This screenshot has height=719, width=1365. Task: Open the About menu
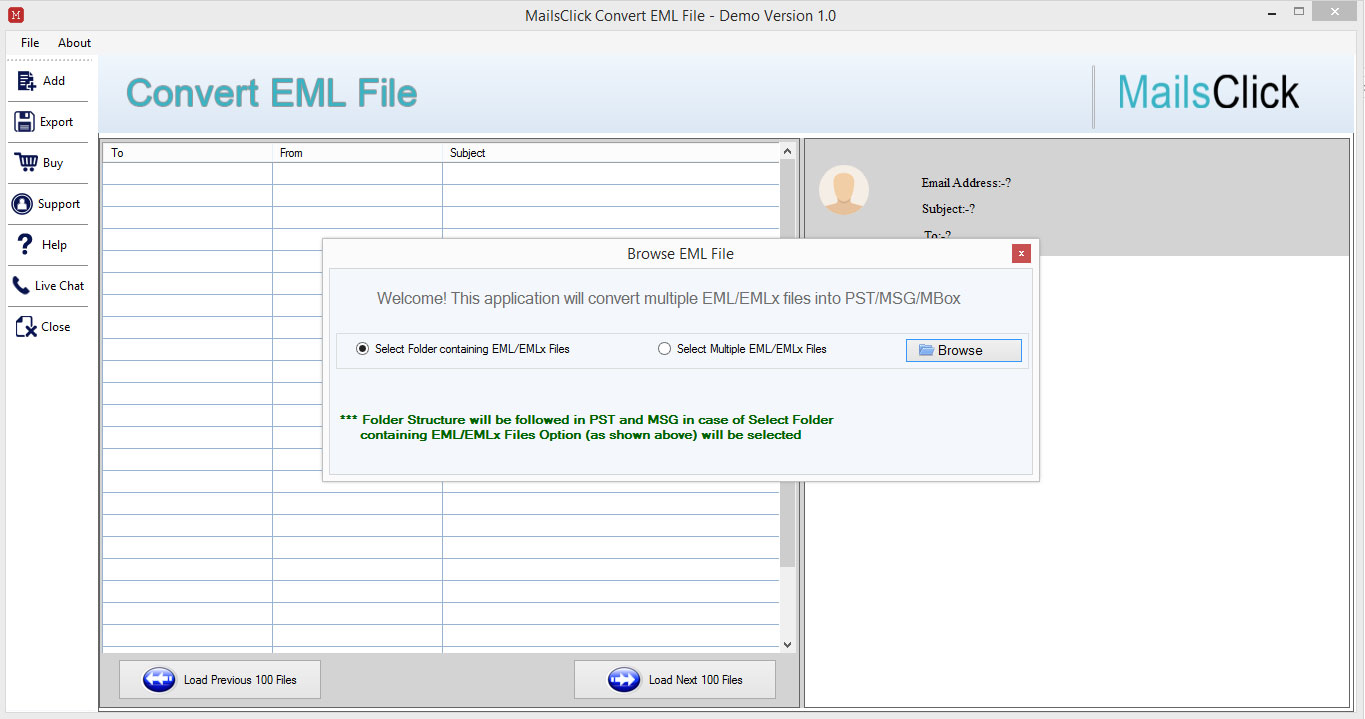point(74,43)
